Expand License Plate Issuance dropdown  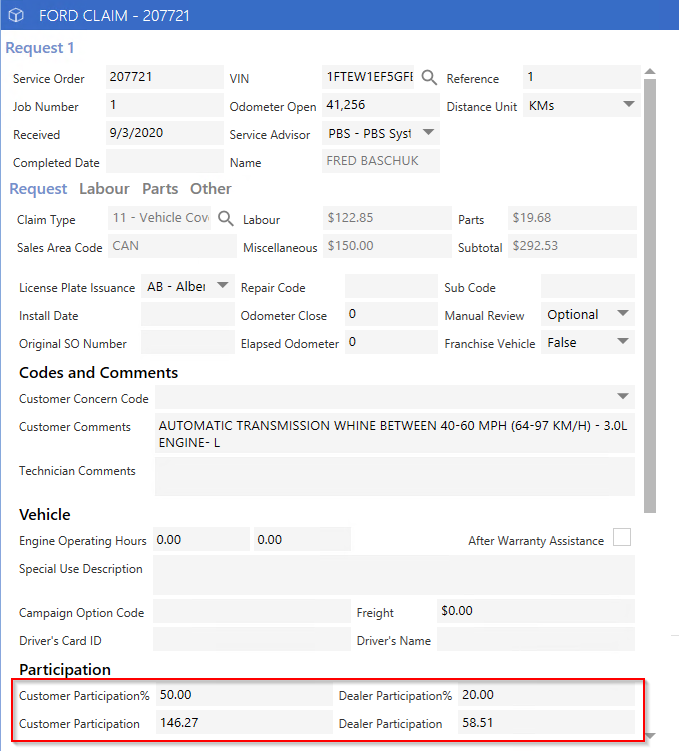tap(222, 285)
